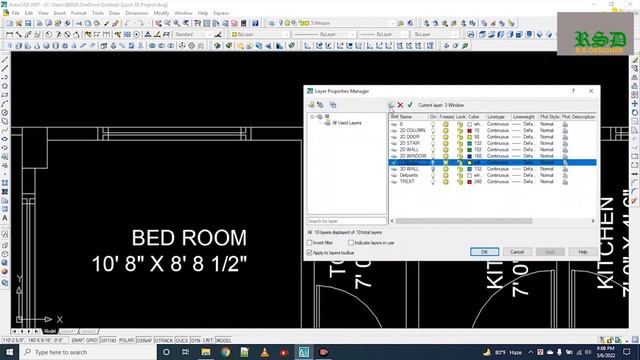
Task: Select the Multiline Text A tool
Action: (x=4, y=218)
